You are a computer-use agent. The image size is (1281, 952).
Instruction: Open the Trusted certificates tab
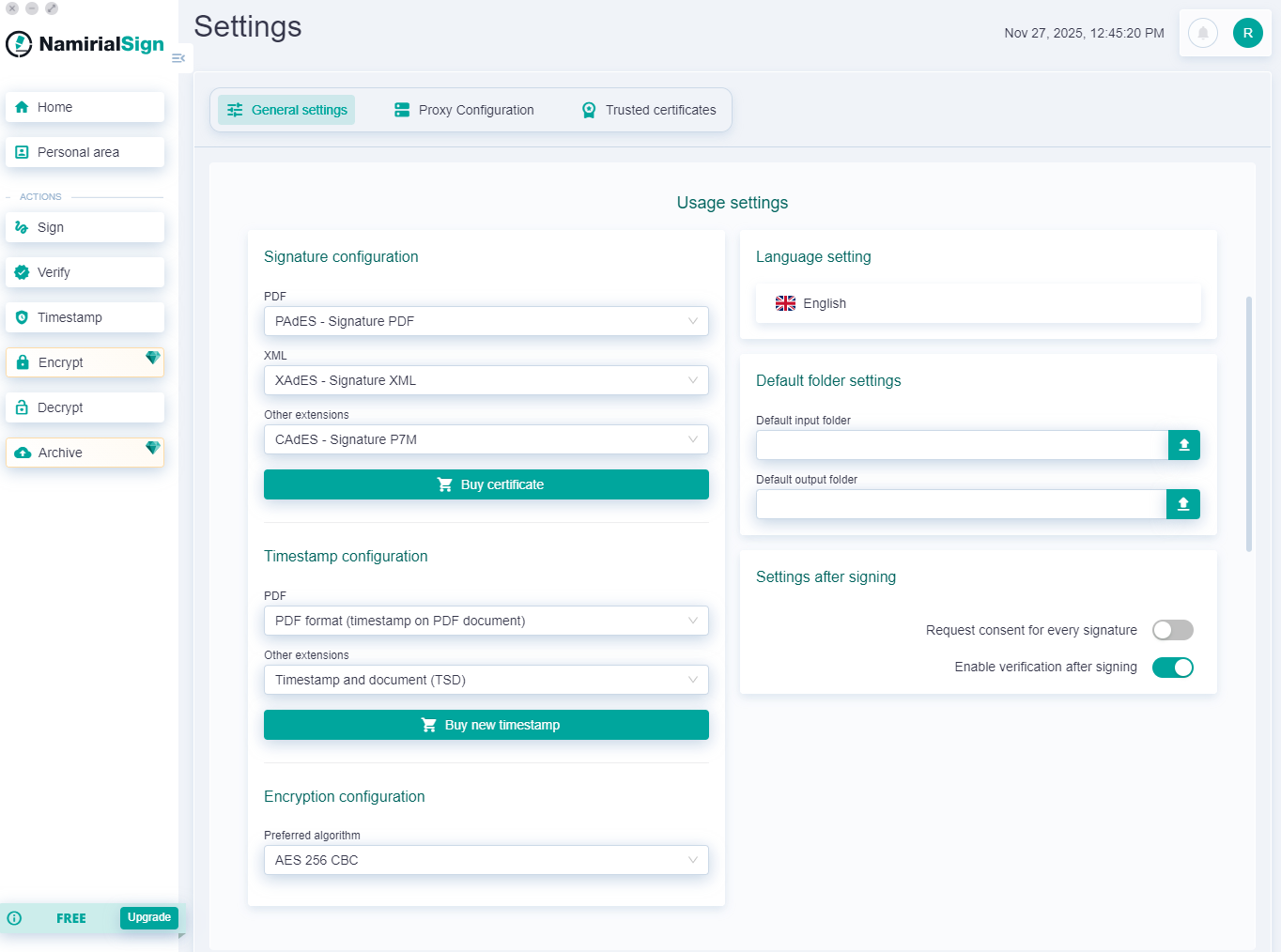649,110
